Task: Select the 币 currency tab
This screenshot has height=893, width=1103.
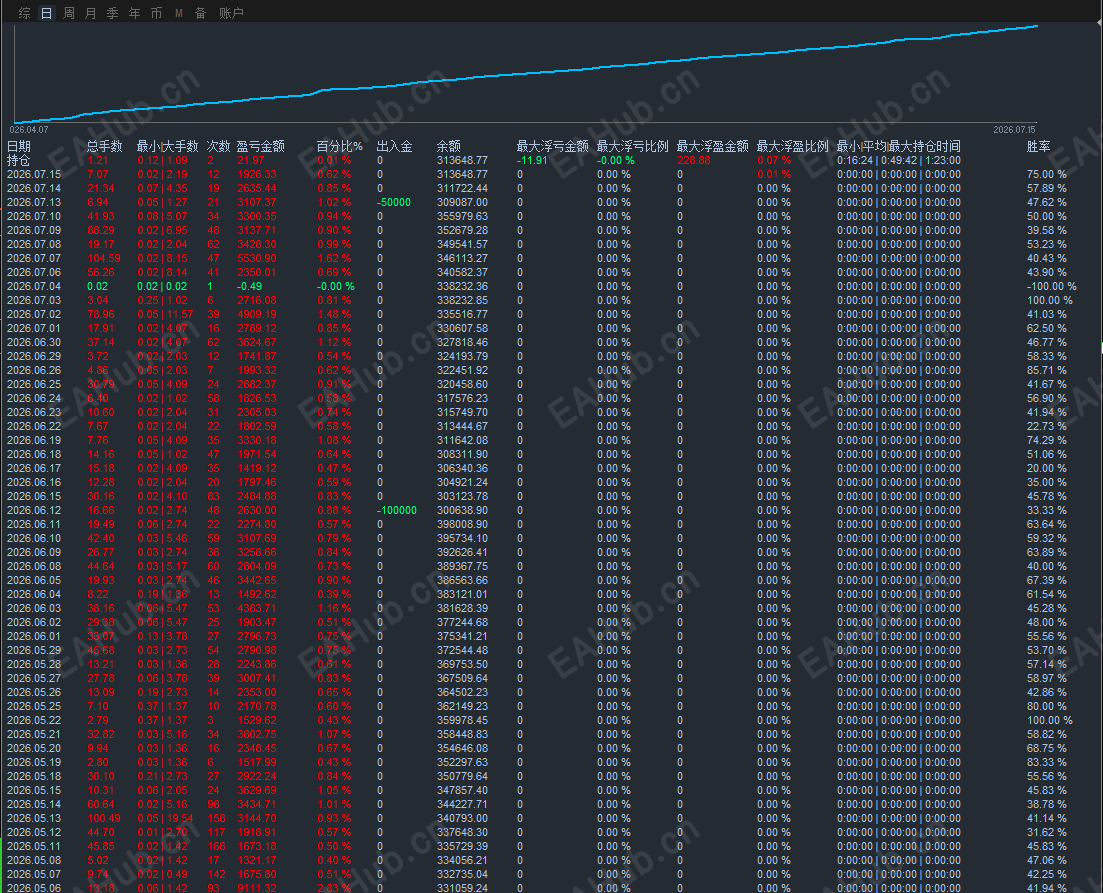Action: 156,13
